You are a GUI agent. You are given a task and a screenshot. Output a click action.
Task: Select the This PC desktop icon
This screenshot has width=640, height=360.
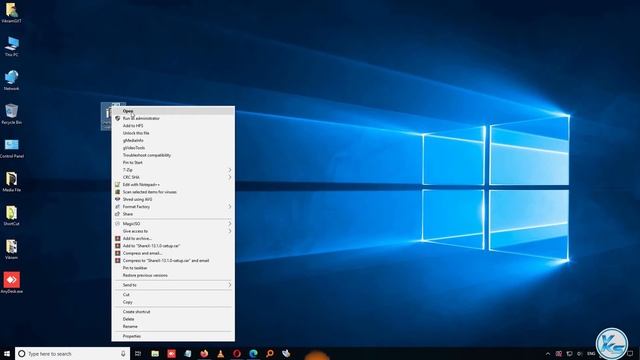(11, 46)
